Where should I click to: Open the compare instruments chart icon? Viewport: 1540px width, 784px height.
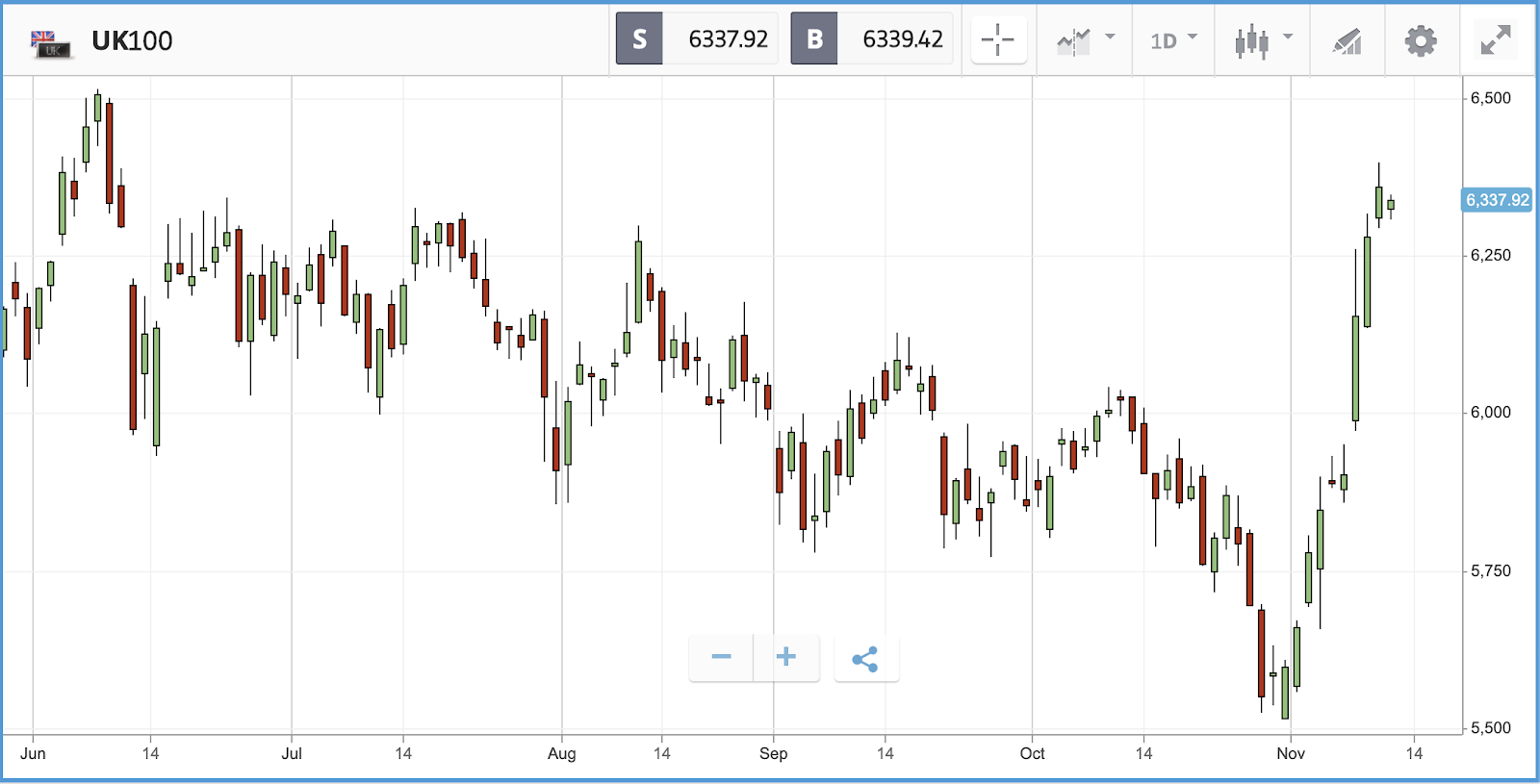coord(1073,41)
